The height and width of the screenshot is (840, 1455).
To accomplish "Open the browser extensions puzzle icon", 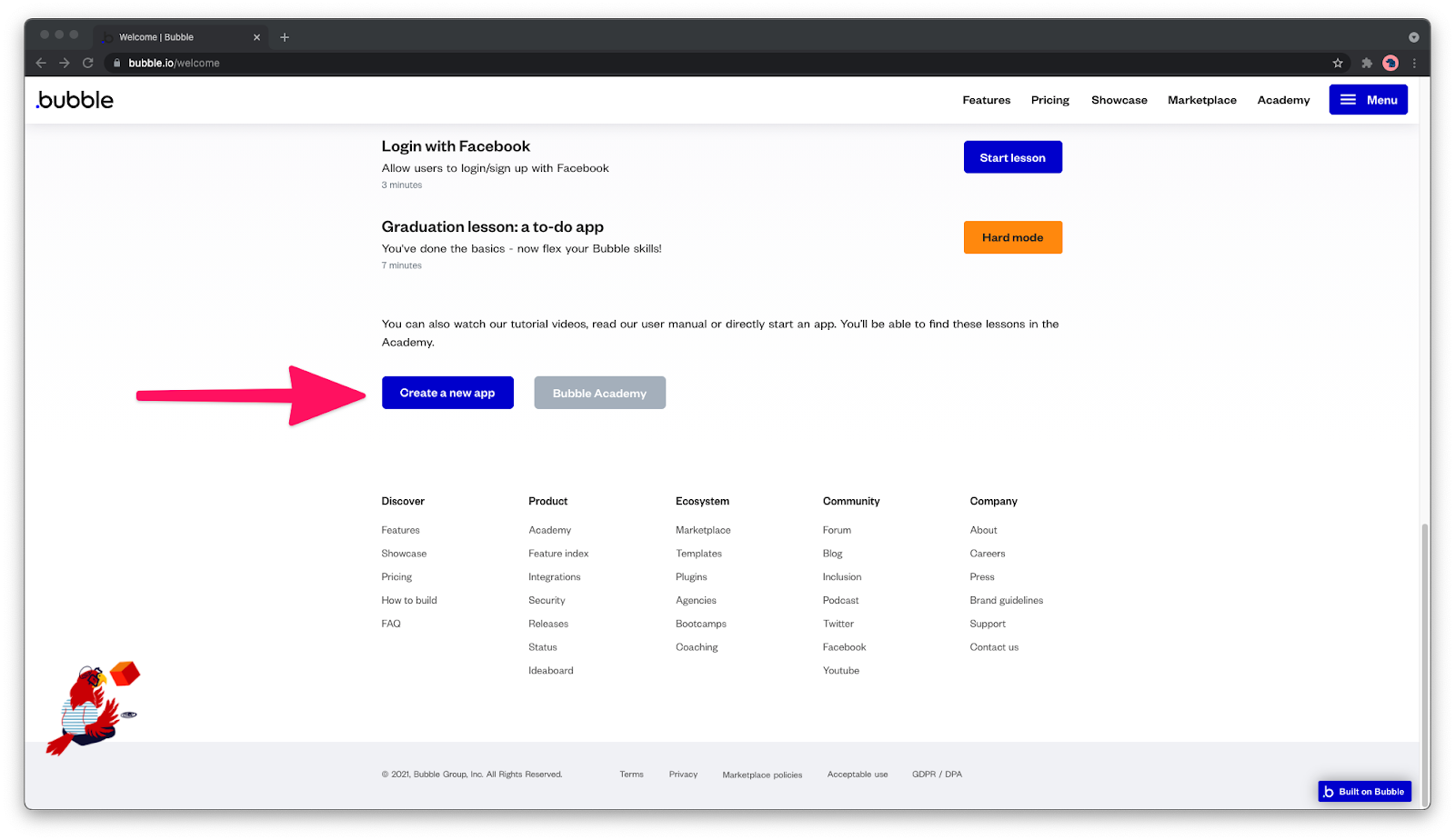I will (1367, 63).
